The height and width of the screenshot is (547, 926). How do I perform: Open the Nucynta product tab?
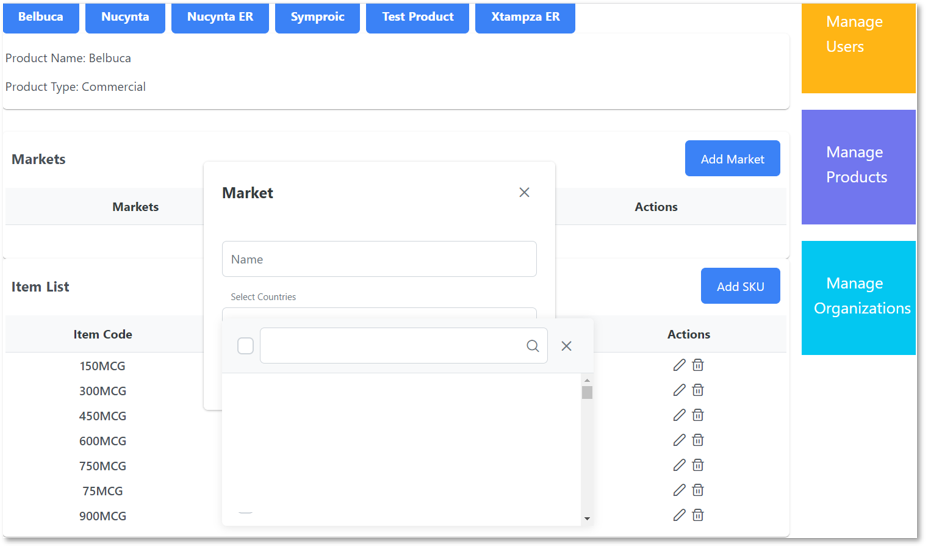pos(125,17)
